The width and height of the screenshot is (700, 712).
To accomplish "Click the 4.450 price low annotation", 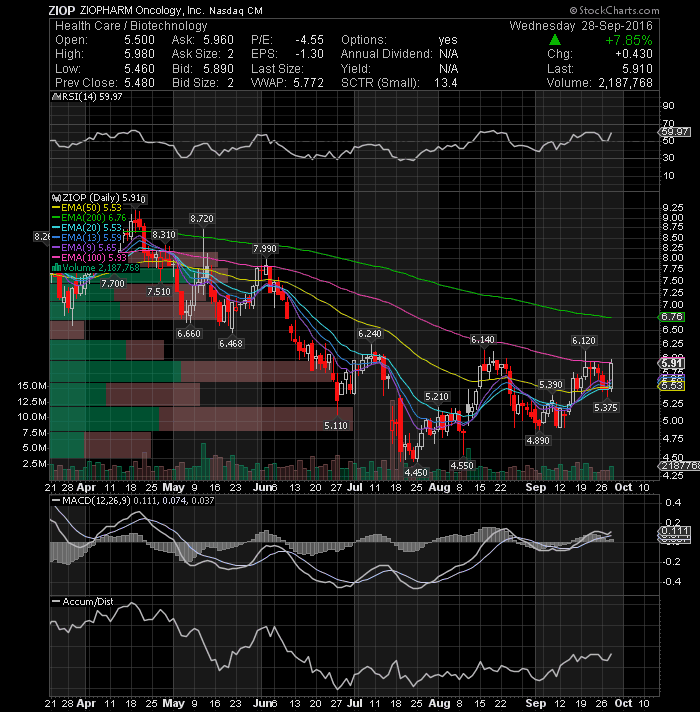I will 416,473.
